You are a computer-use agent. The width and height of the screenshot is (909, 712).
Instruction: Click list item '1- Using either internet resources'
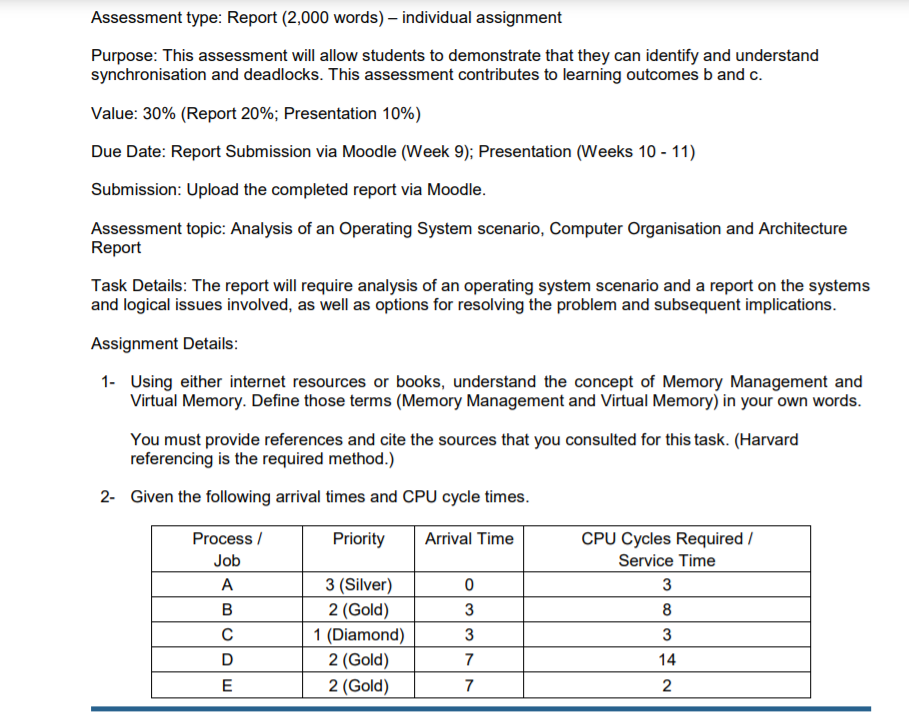(x=481, y=382)
